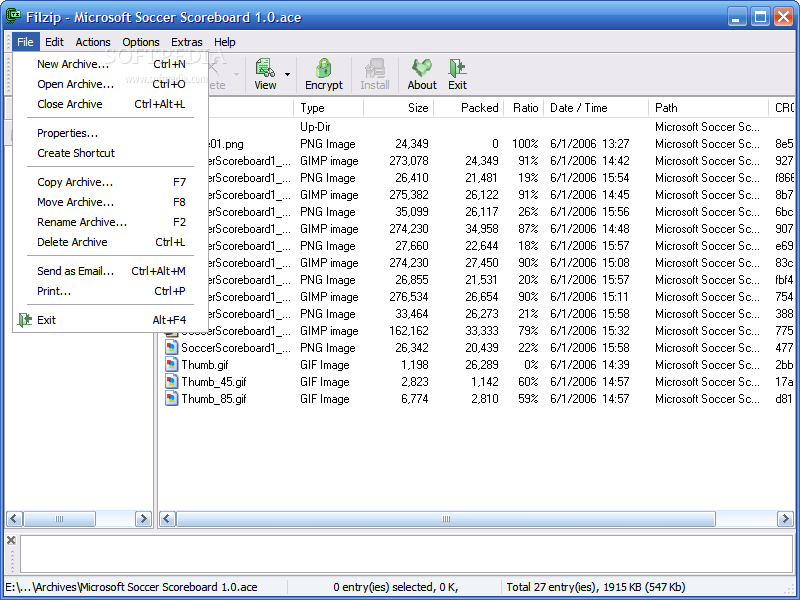800x600 pixels.
Task: Click right arrow of folder pane scrollbar
Action: (143, 519)
